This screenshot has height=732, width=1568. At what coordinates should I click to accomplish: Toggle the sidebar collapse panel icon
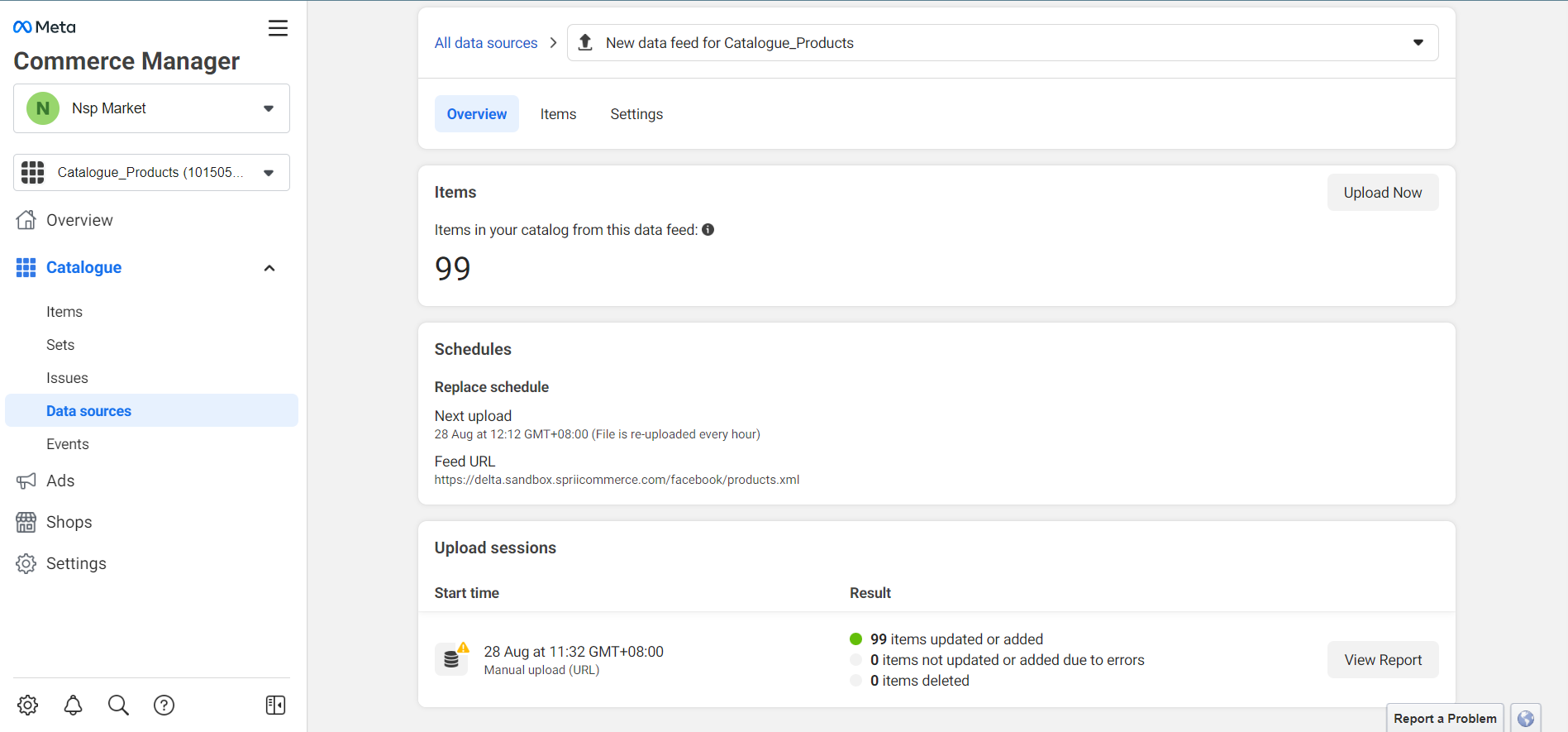275,705
